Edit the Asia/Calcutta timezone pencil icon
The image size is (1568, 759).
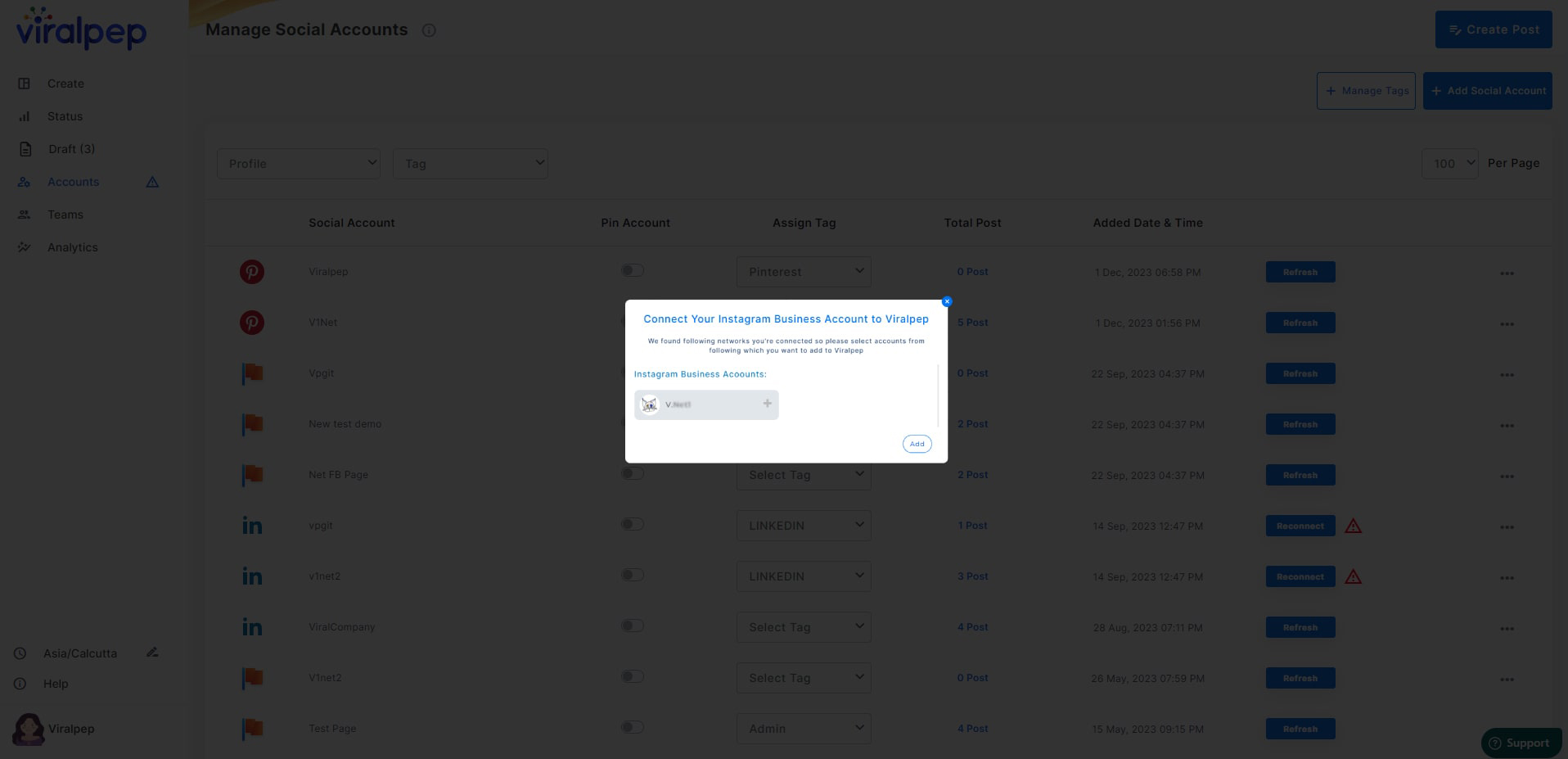coord(152,653)
